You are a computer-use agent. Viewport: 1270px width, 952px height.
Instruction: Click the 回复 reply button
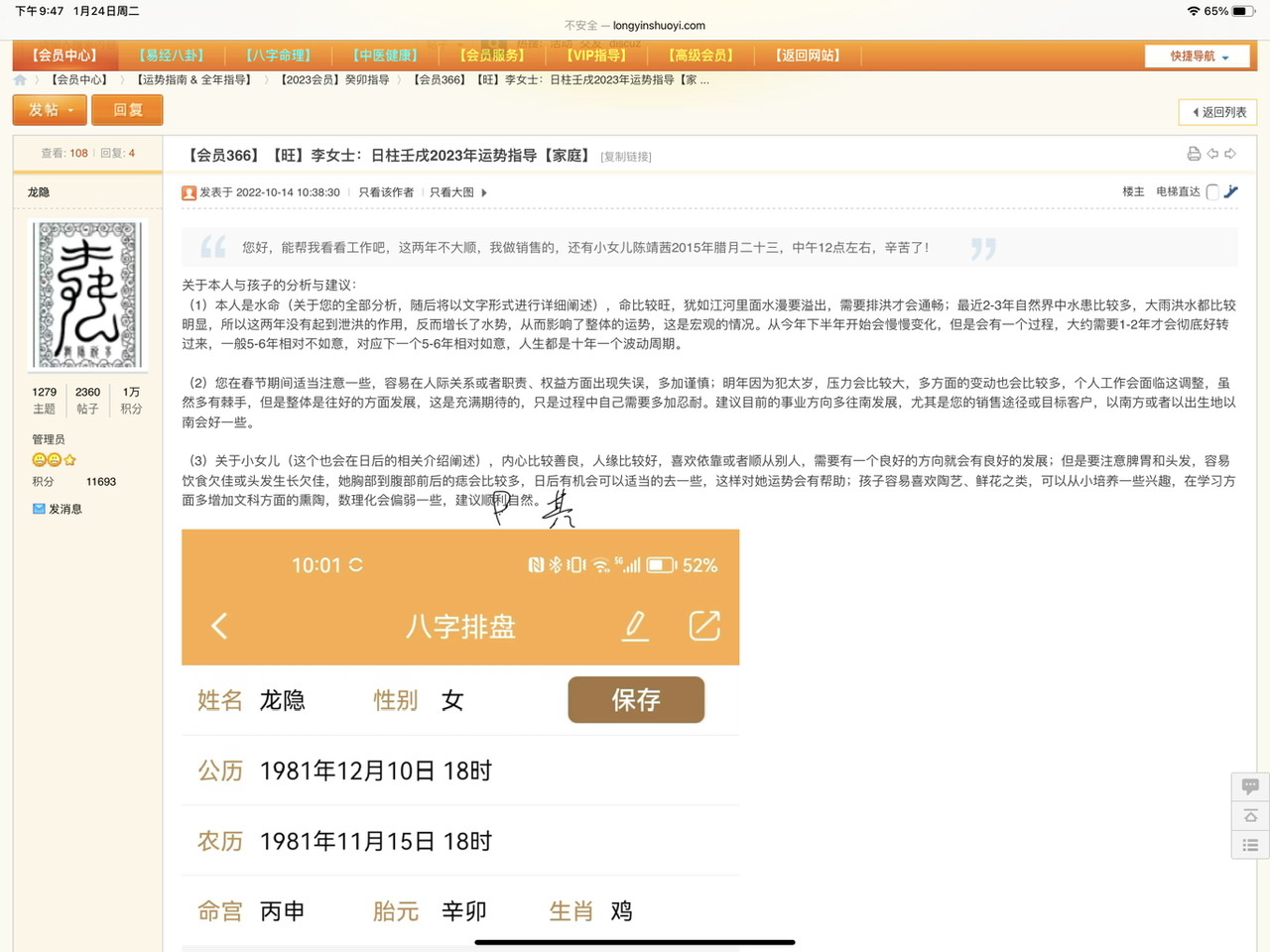coord(127,110)
